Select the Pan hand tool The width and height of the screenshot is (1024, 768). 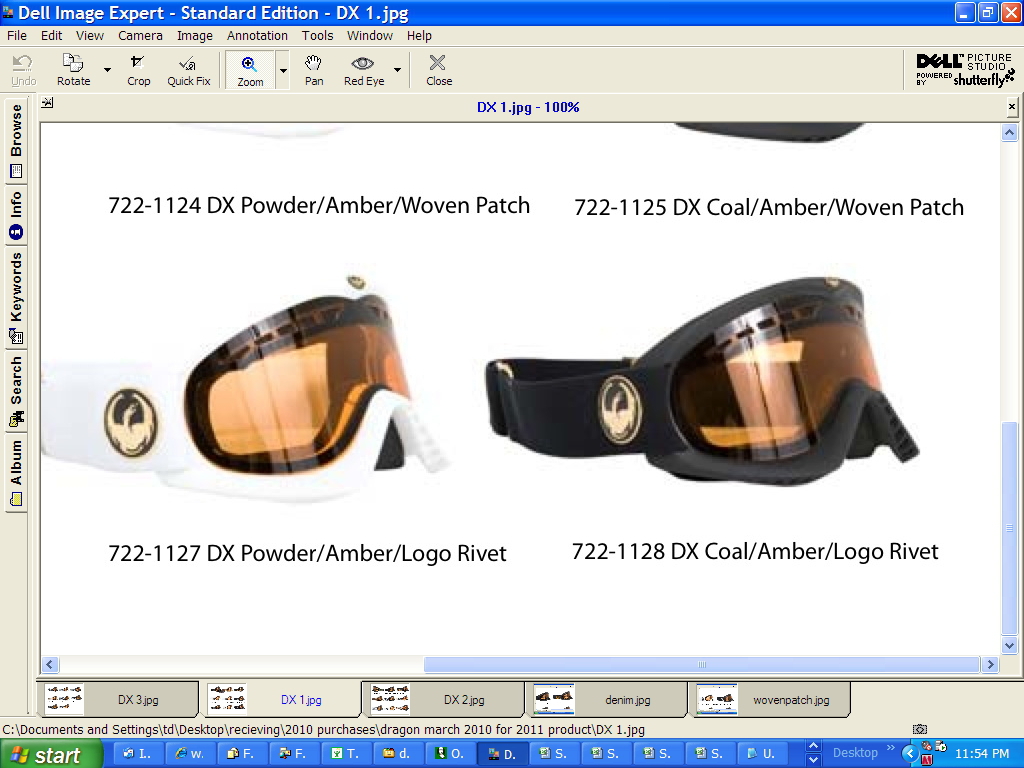tap(314, 70)
